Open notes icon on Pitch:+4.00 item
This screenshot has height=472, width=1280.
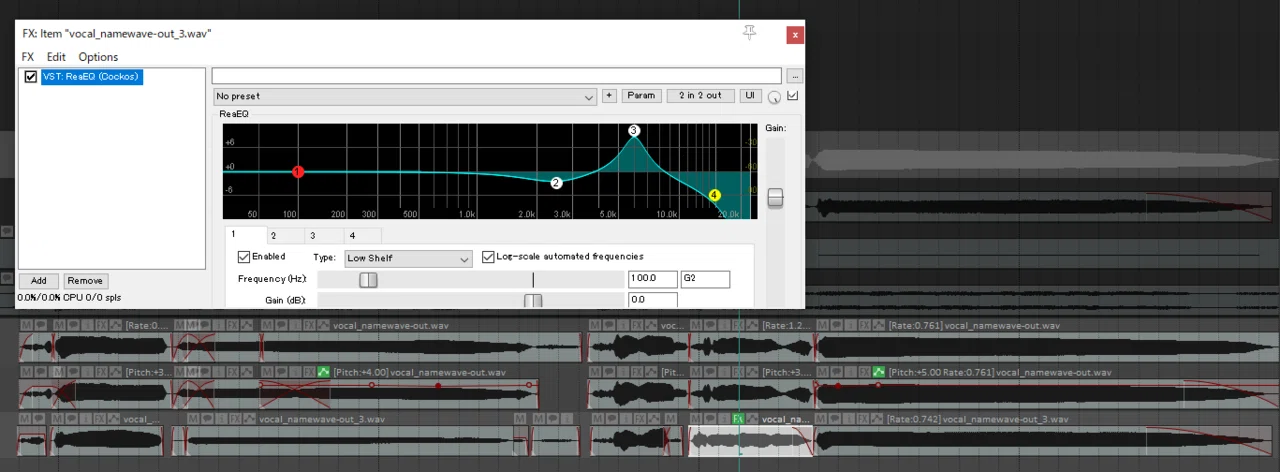[282, 372]
